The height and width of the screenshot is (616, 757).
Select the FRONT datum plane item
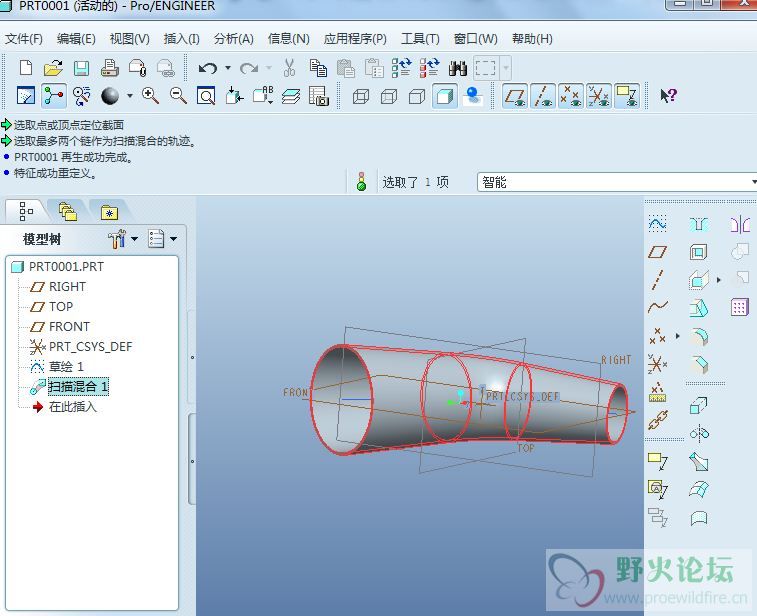(69, 327)
